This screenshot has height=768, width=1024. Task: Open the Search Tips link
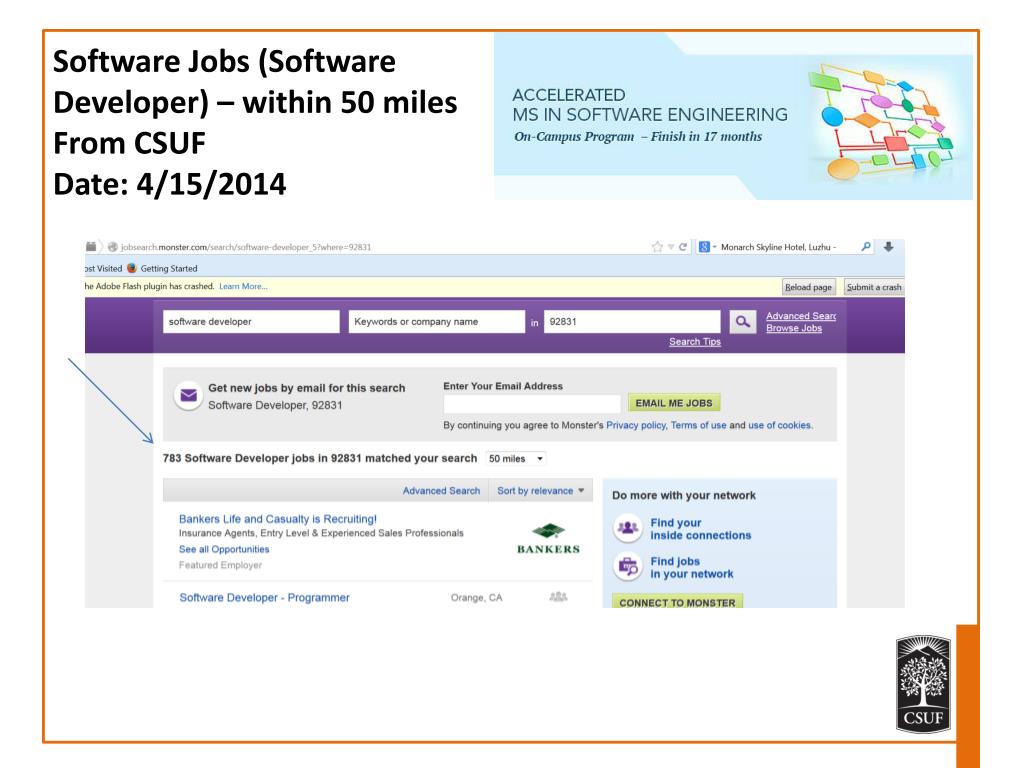(x=695, y=342)
